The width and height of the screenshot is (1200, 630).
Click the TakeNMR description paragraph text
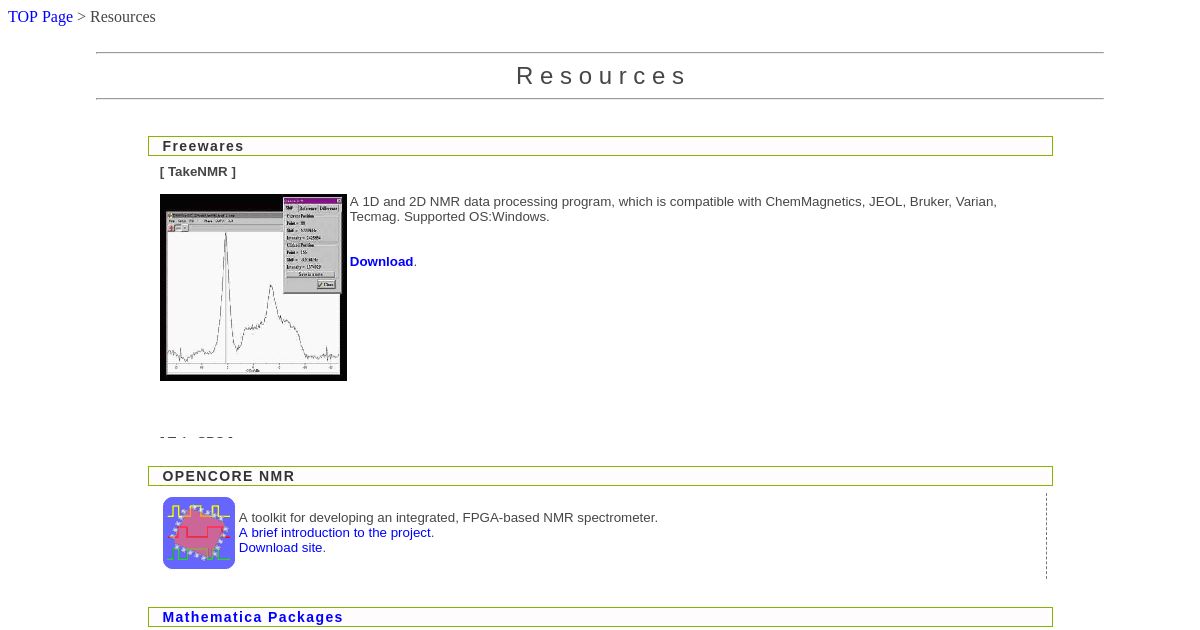(x=673, y=209)
